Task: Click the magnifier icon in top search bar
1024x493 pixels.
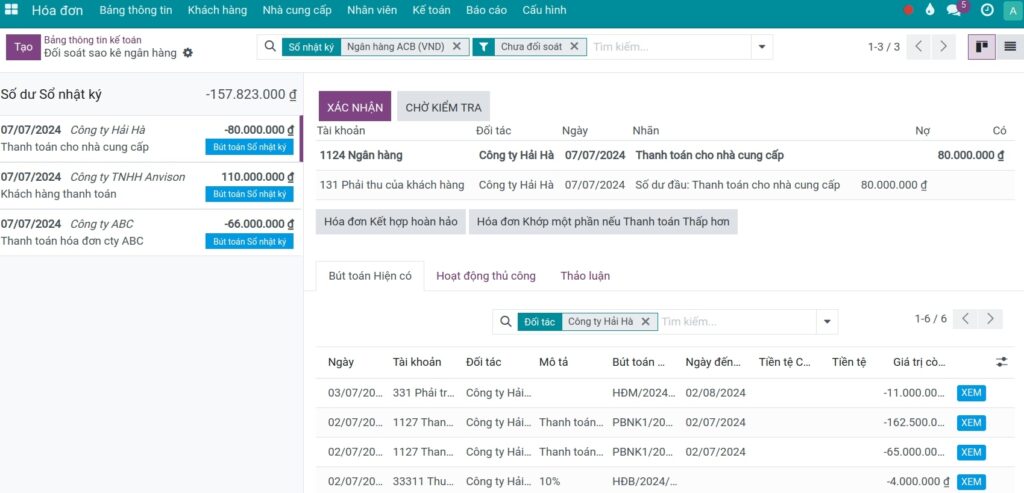Action: coord(270,46)
